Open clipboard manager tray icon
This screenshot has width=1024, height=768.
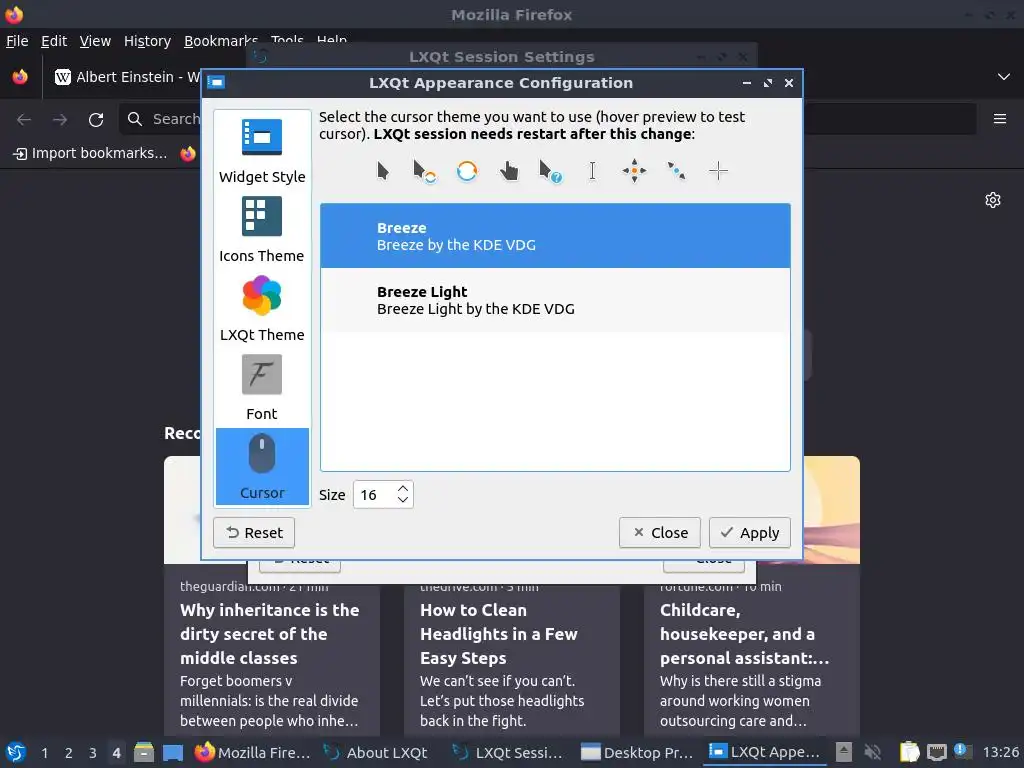(909, 752)
